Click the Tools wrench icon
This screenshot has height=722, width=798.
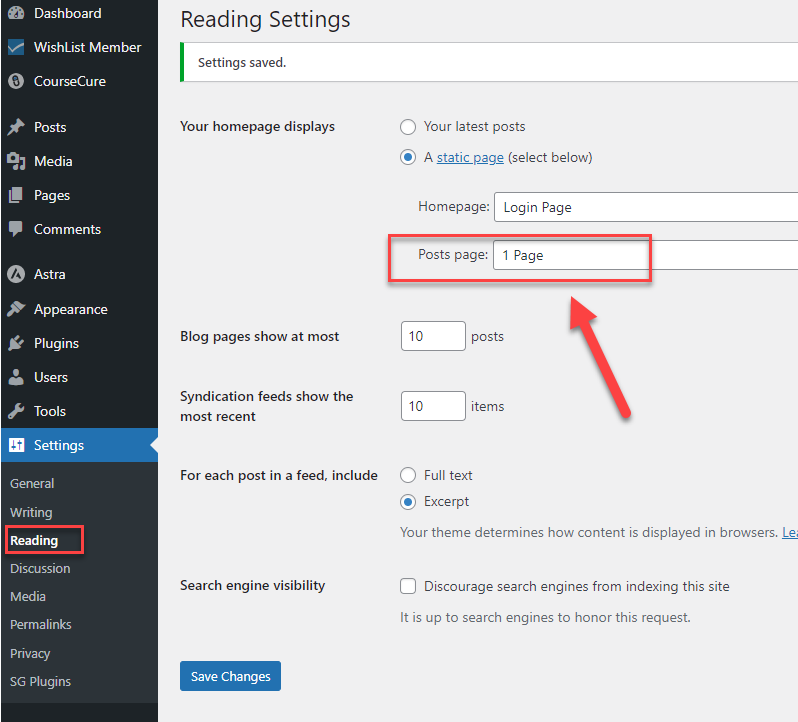click(16, 411)
